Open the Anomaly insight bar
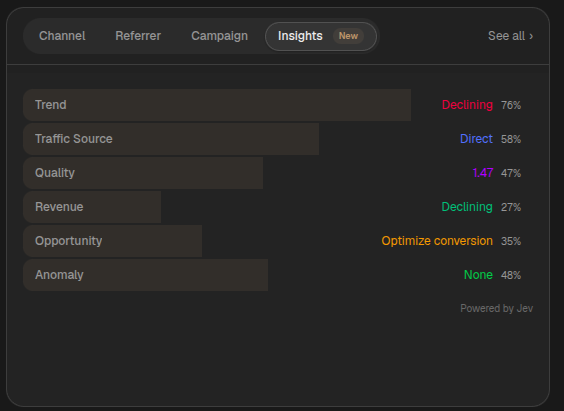564x411 pixels. click(x=146, y=275)
